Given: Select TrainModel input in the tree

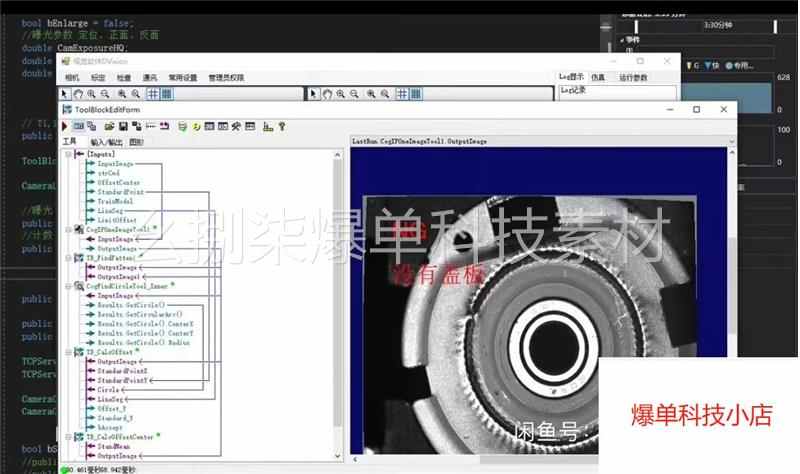Looking at the screenshot, I should point(115,202).
